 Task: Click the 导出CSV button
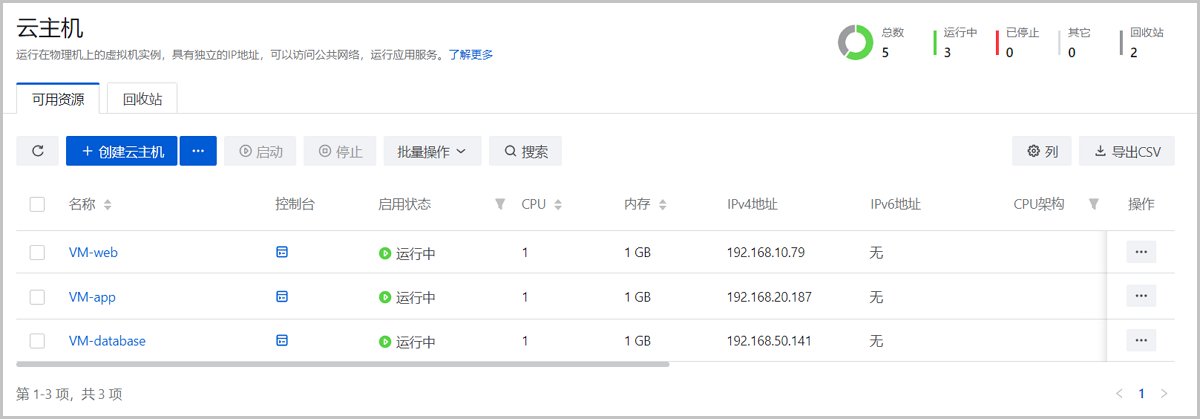(1127, 151)
